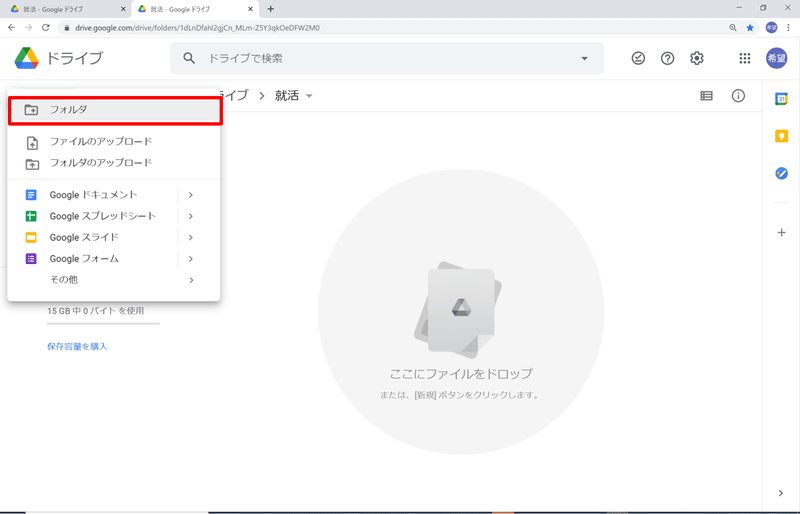
Task: Open Google Keep side panel
Action: [x=781, y=136]
